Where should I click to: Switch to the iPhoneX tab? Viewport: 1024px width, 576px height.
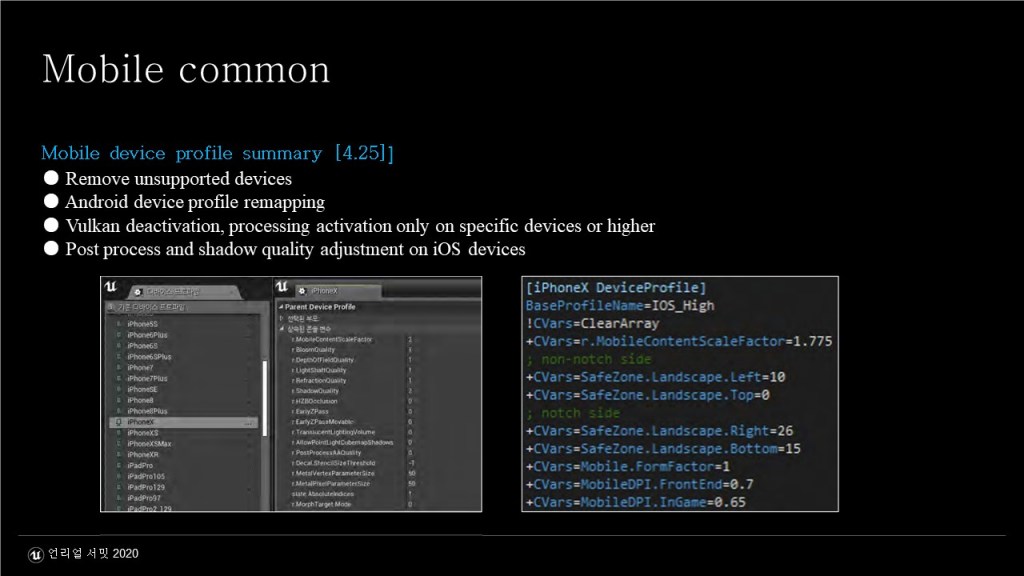[330, 291]
